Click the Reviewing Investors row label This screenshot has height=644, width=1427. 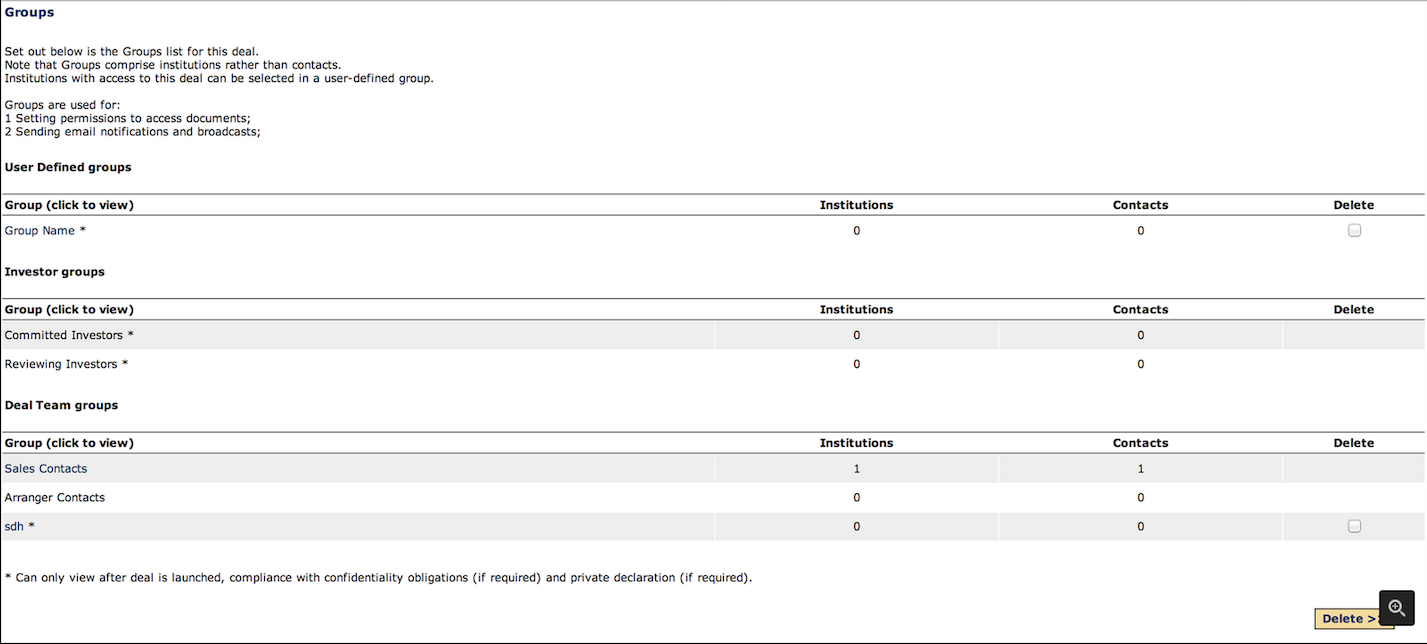point(66,364)
